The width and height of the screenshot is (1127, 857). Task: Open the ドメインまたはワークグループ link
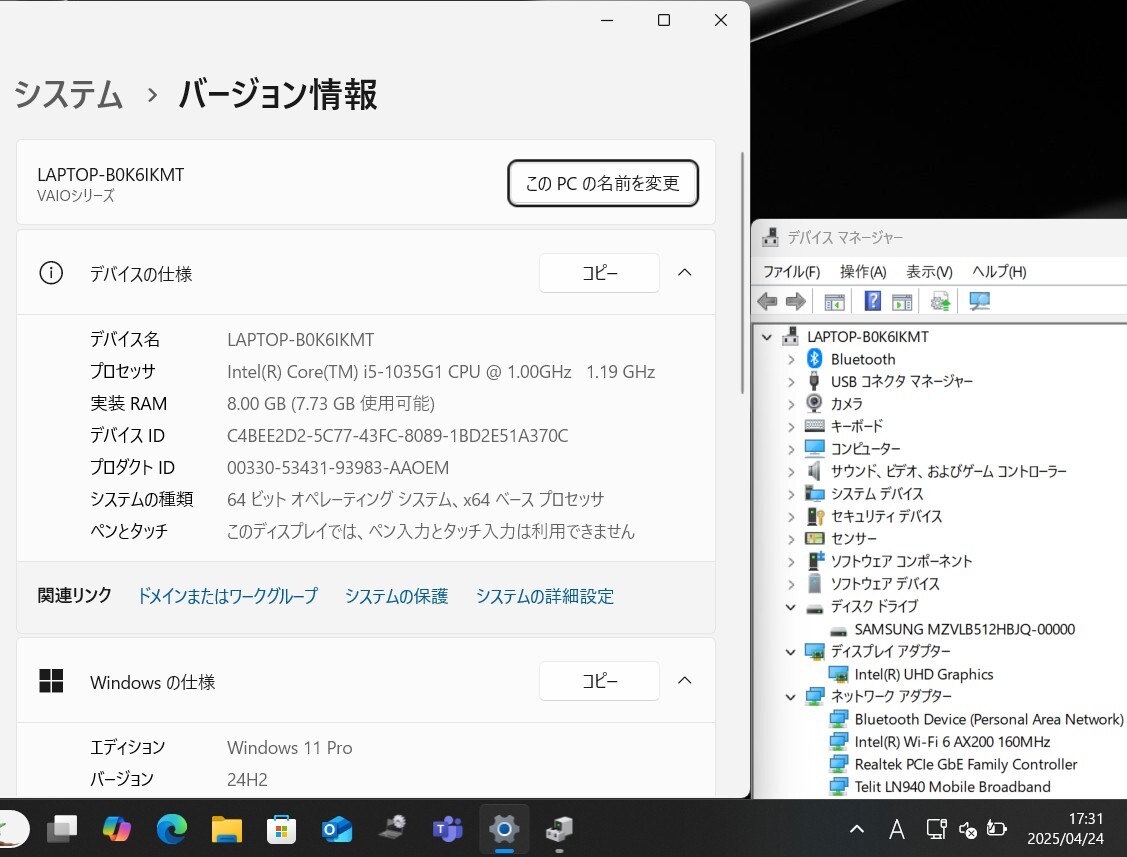click(227, 596)
